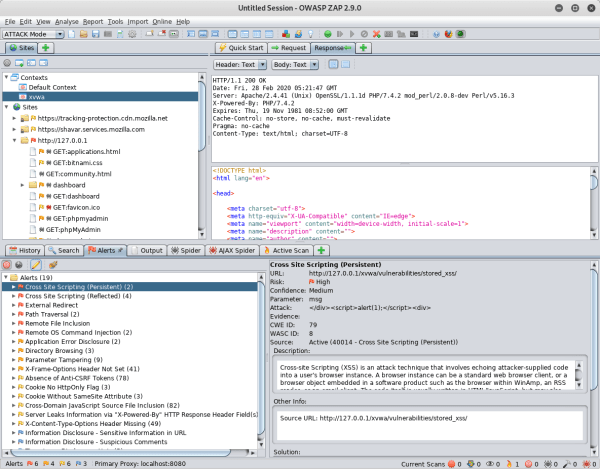Click the Show tab names and icons toggle icon

pos(174,34)
